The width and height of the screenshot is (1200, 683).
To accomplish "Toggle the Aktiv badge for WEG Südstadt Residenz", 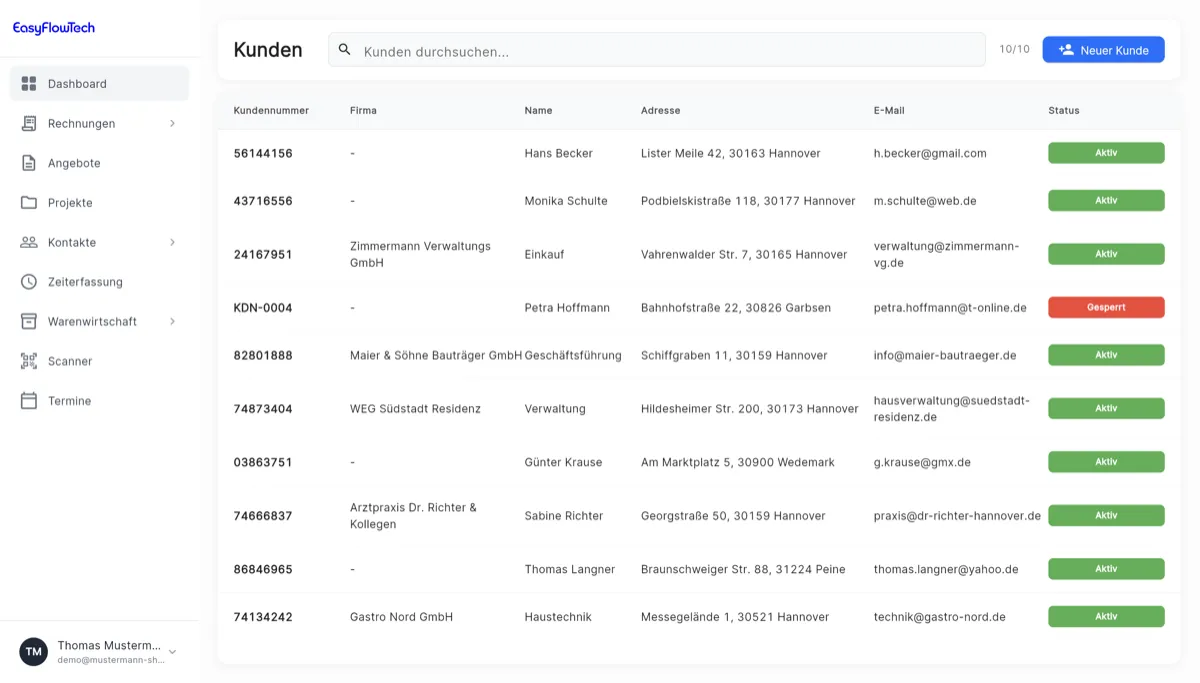I will (x=1106, y=408).
